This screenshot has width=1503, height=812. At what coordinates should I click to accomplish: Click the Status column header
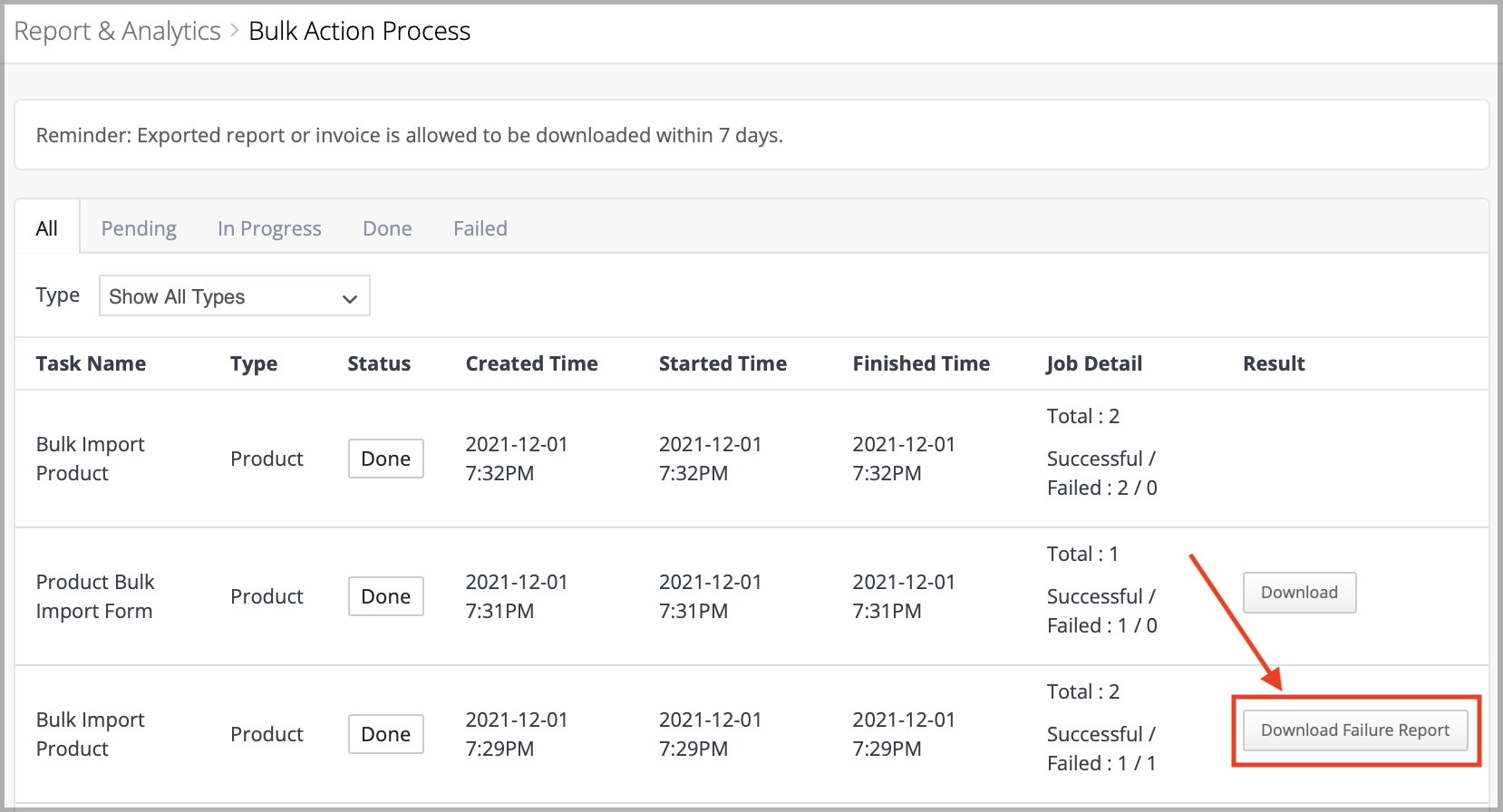pyautogui.click(x=379, y=363)
